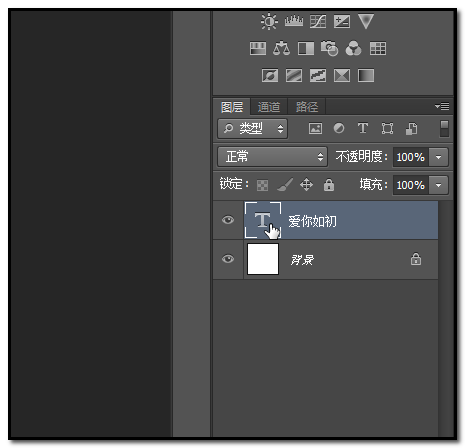The width and height of the screenshot is (465, 448).
Task: Click the 背景 layer white thumbnail
Action: click(263, 259)
